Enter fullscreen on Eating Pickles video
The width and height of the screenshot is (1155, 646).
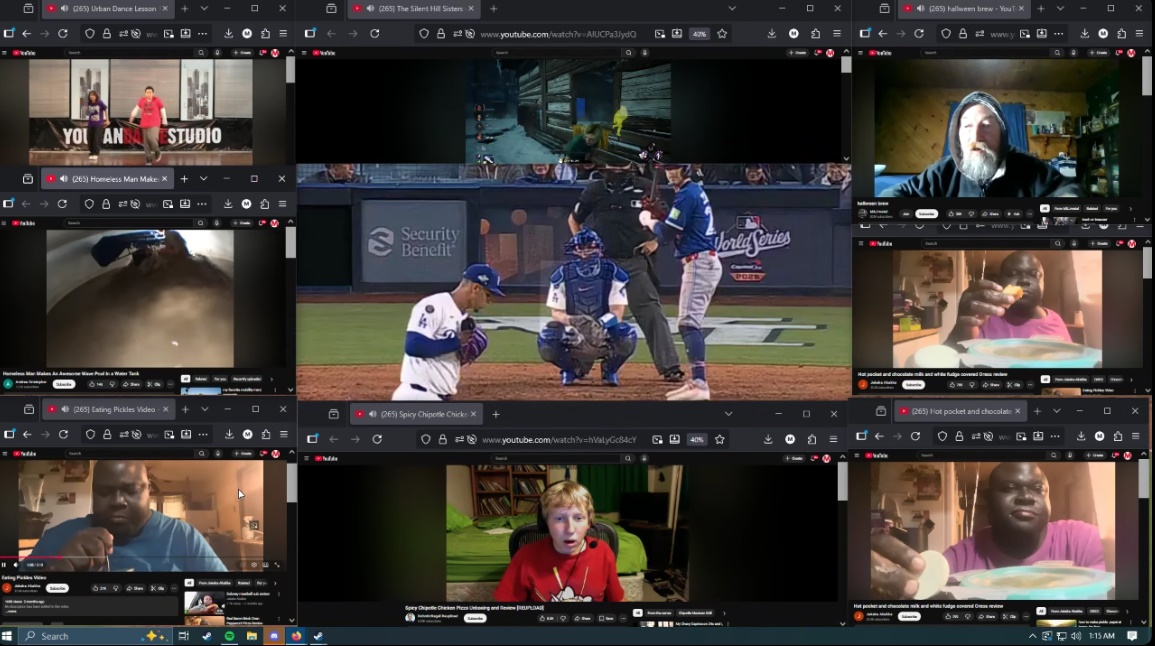277,565
